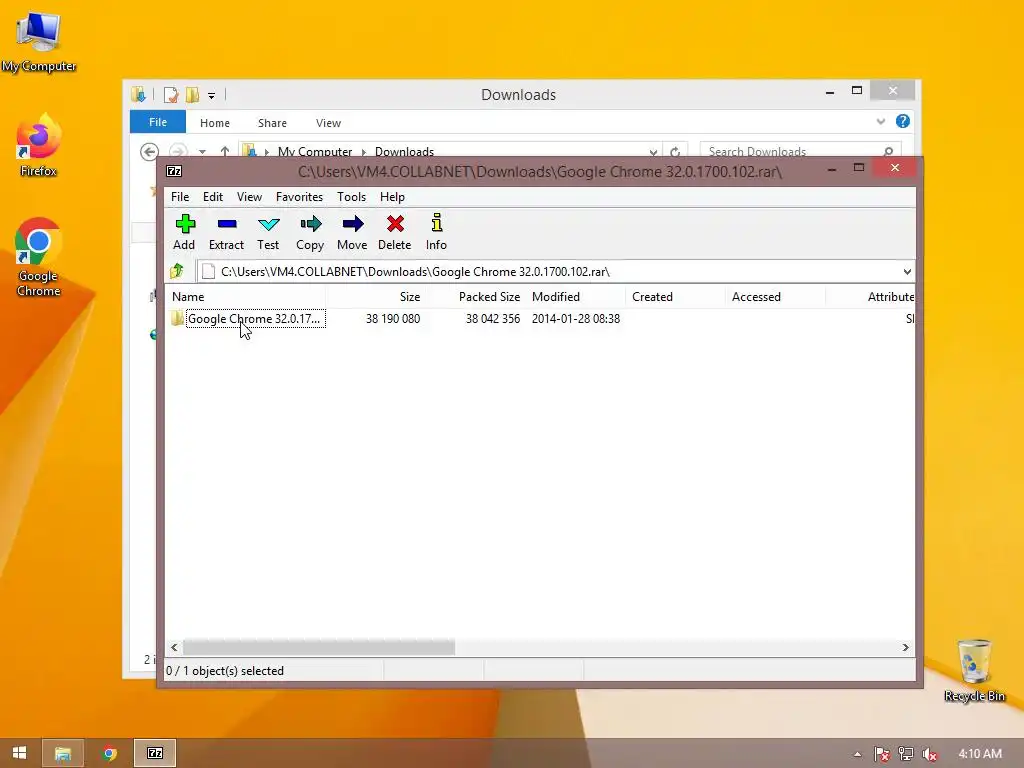Click the Move toolbar icon
Viewport: 1024px width, 768px height.
point(352,232)
